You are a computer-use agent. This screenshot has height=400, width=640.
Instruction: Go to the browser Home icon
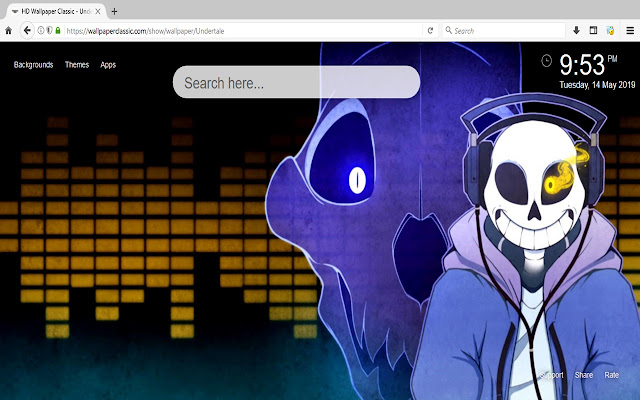coord(8,31)
